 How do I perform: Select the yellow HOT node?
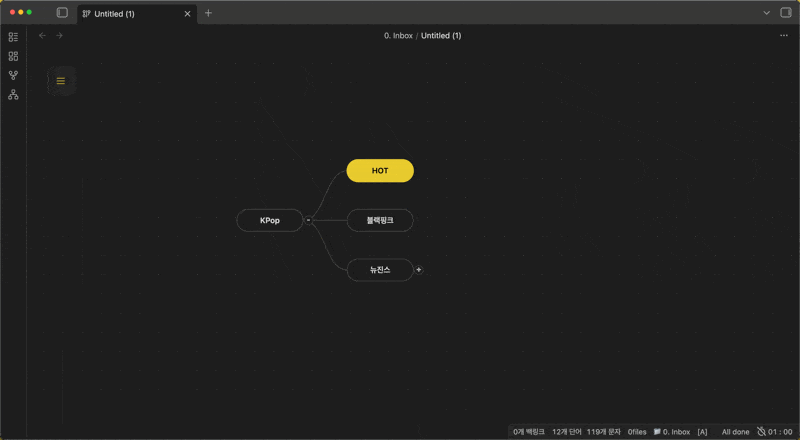(x=380, y=170)
